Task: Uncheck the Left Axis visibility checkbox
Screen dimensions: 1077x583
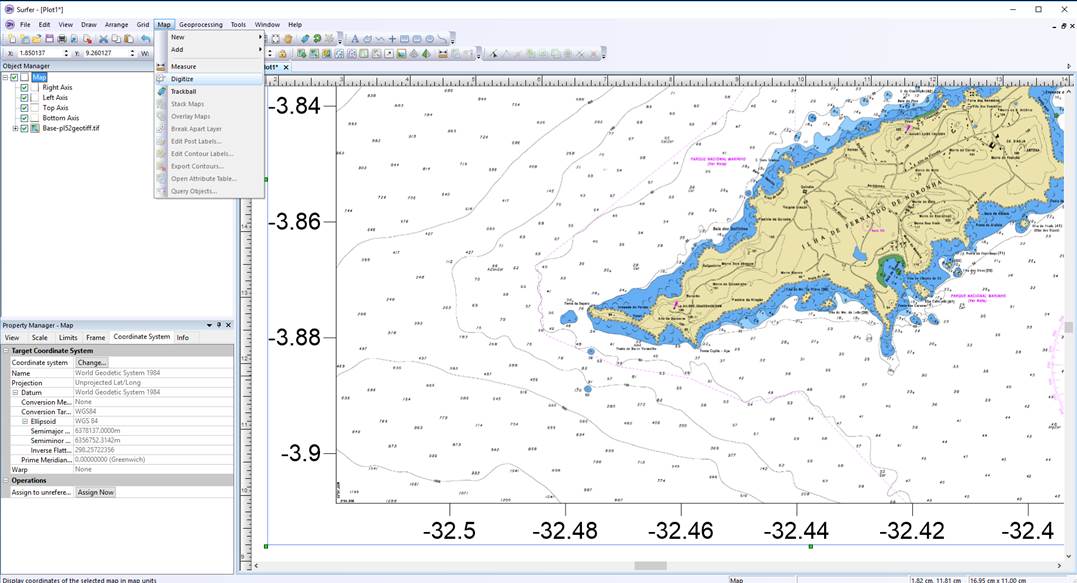Action: point(25,98)
